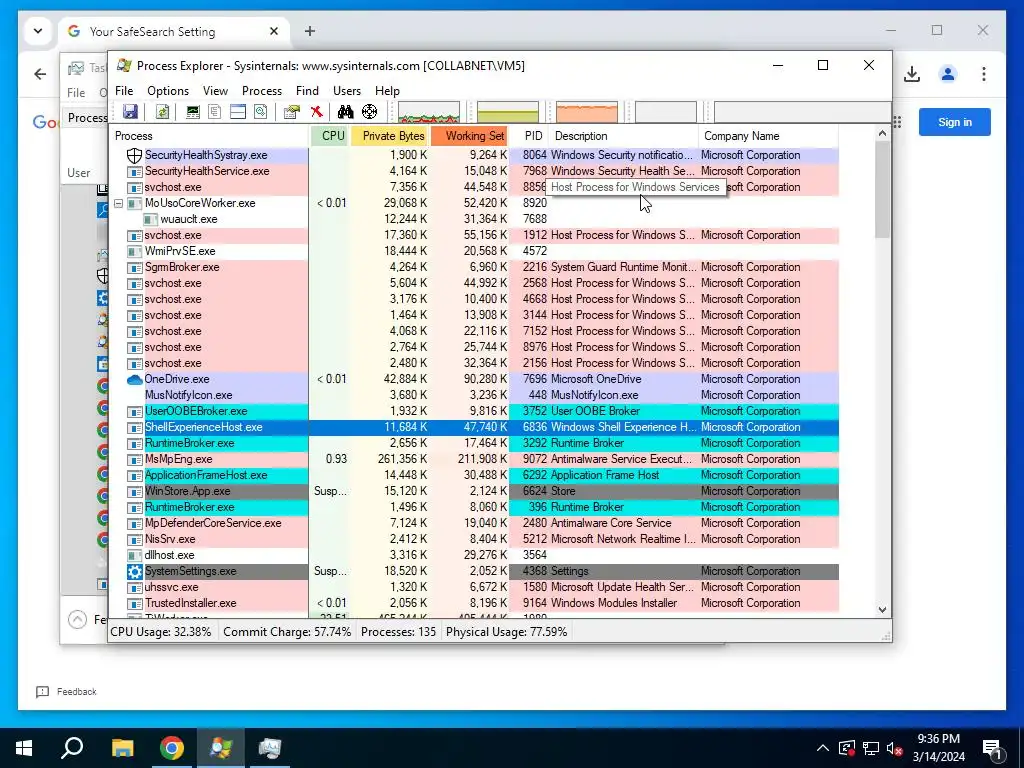Select the MsMpEng.exe process
Image resolution: width=1024 pixels, height=768 pixels.
pos(178,459)
